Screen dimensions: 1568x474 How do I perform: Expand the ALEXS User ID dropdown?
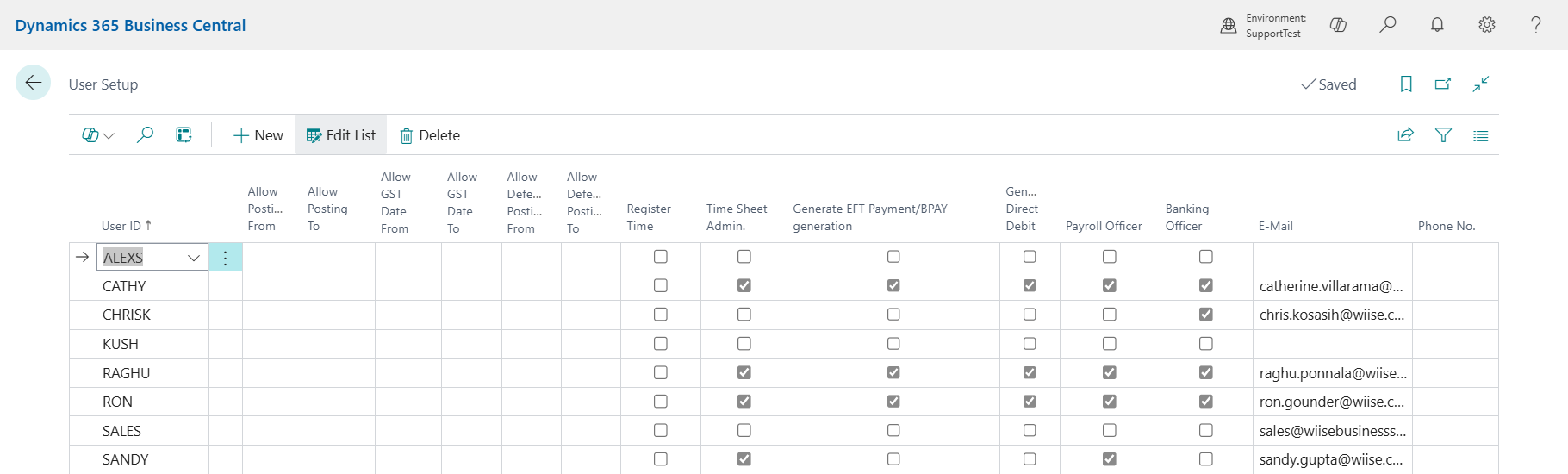point(194,258)
